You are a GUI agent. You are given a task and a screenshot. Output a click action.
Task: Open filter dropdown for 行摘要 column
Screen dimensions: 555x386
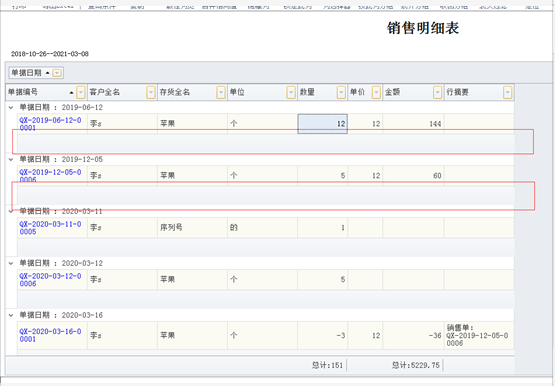[508, 92]
